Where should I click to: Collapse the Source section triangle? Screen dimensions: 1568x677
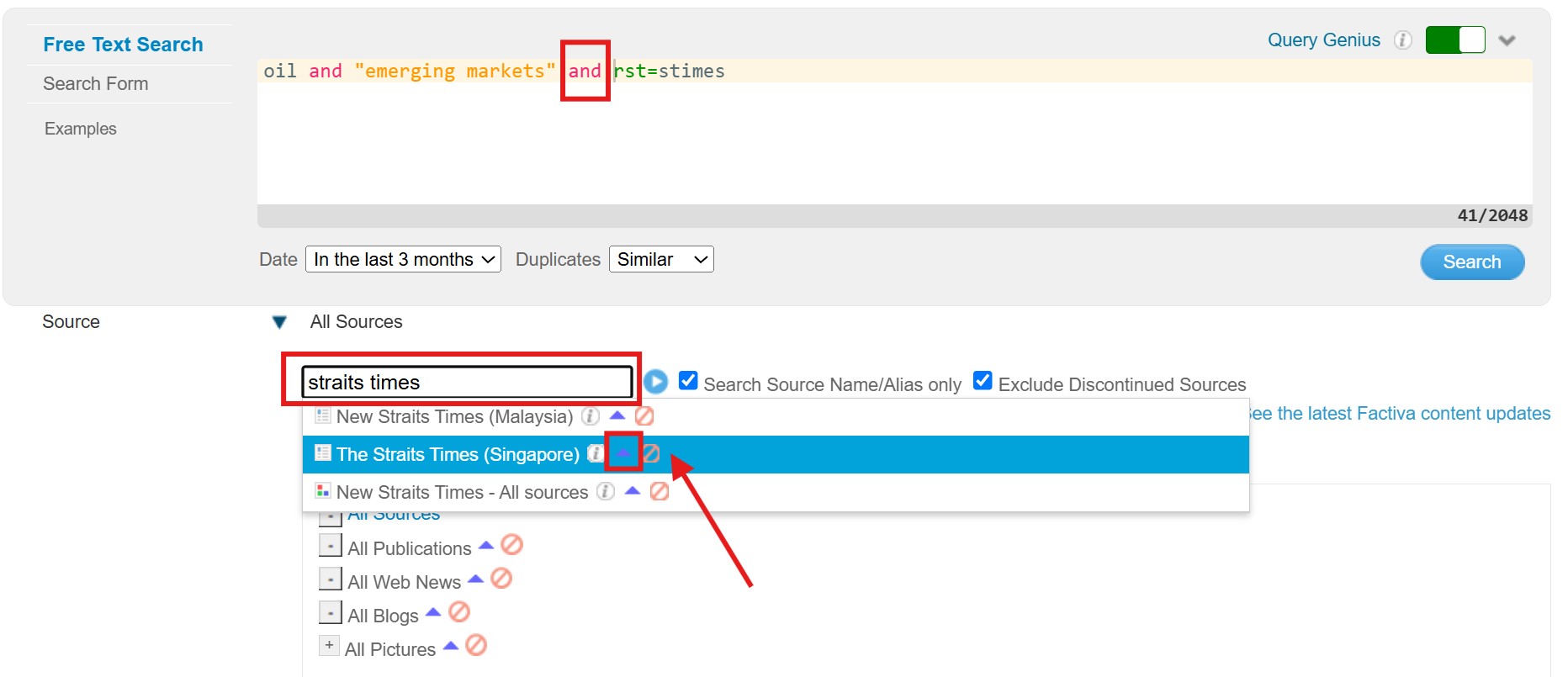280,322
